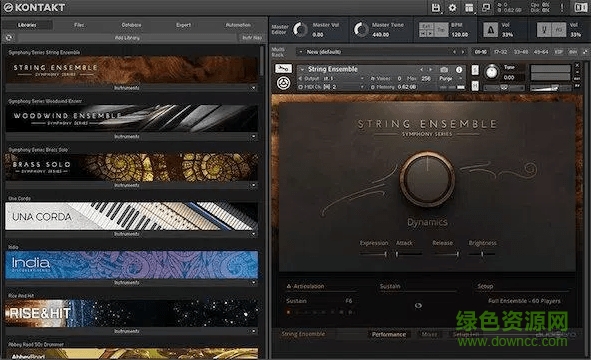591x360 pixels.
Task: Click the Master Vol knob
Action: [300, 29]
